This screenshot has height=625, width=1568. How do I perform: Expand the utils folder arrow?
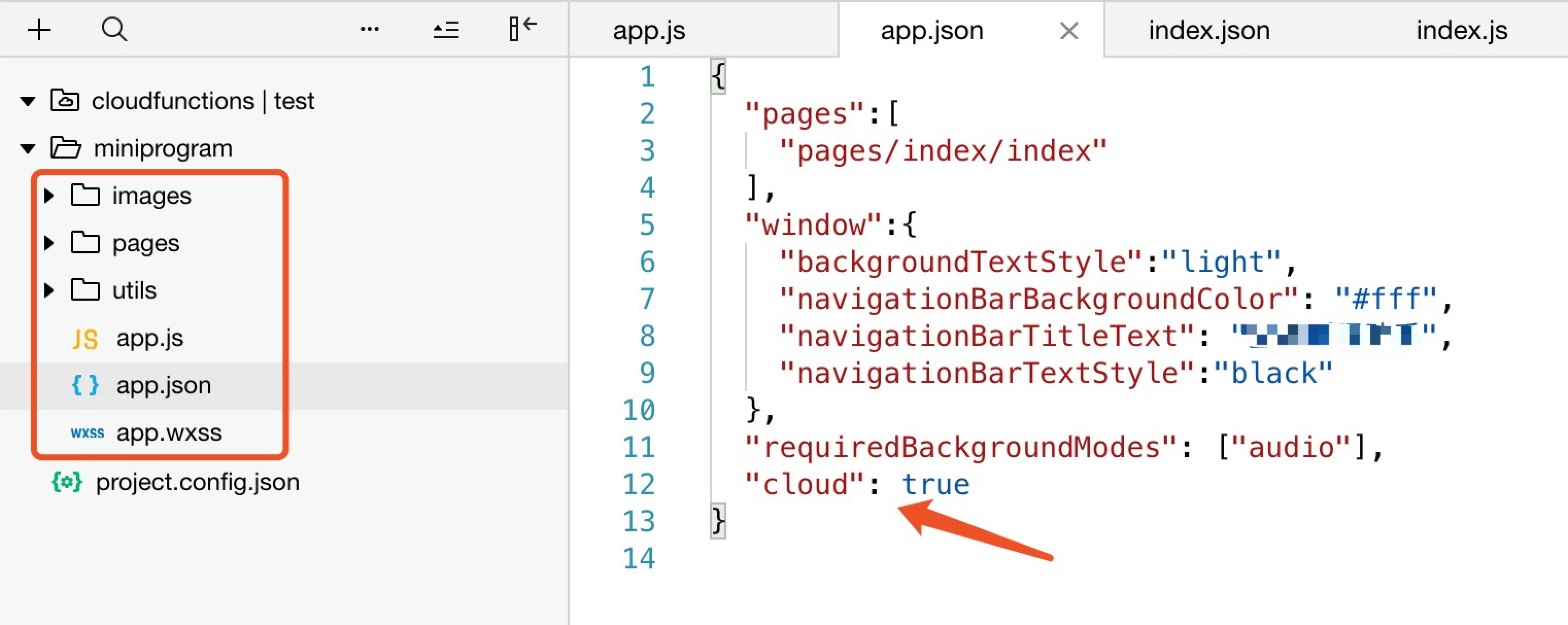[49, 291]
